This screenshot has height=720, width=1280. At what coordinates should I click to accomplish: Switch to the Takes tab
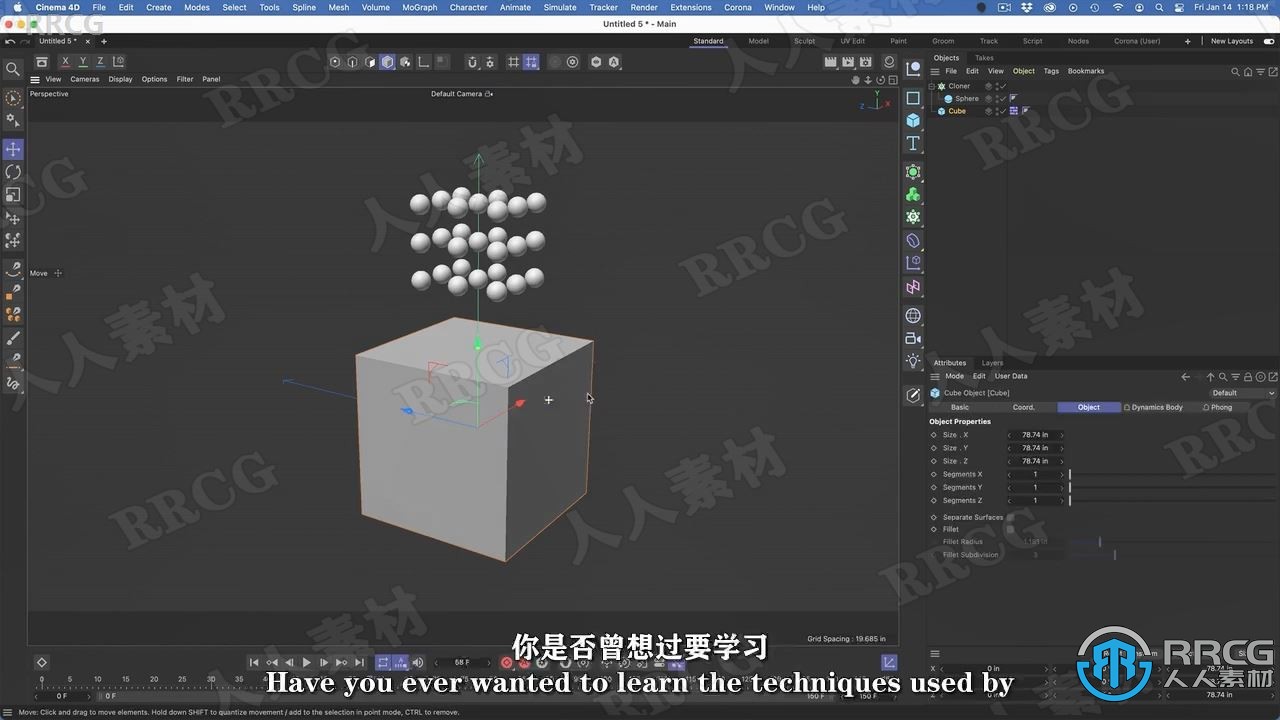click(x=984, y=58)
